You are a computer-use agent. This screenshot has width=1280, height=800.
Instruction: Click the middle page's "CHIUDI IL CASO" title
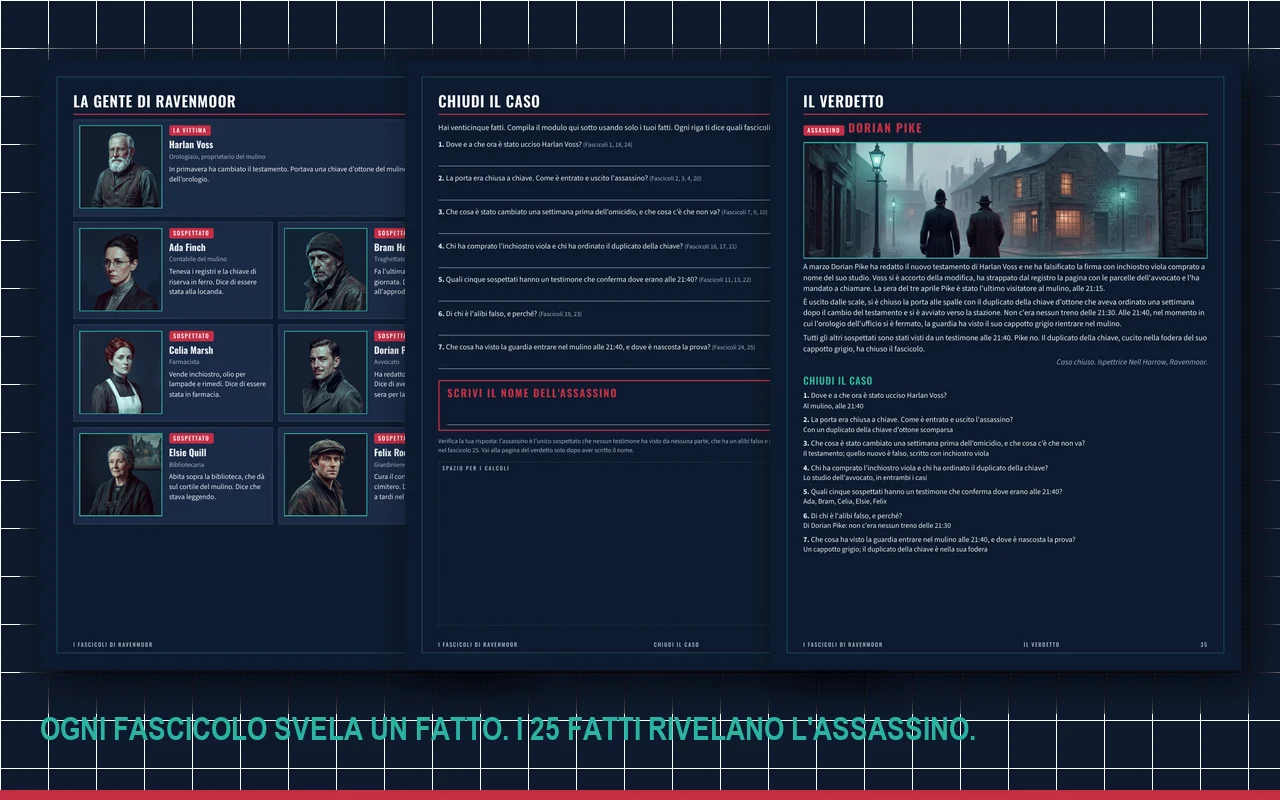point(489,101)
